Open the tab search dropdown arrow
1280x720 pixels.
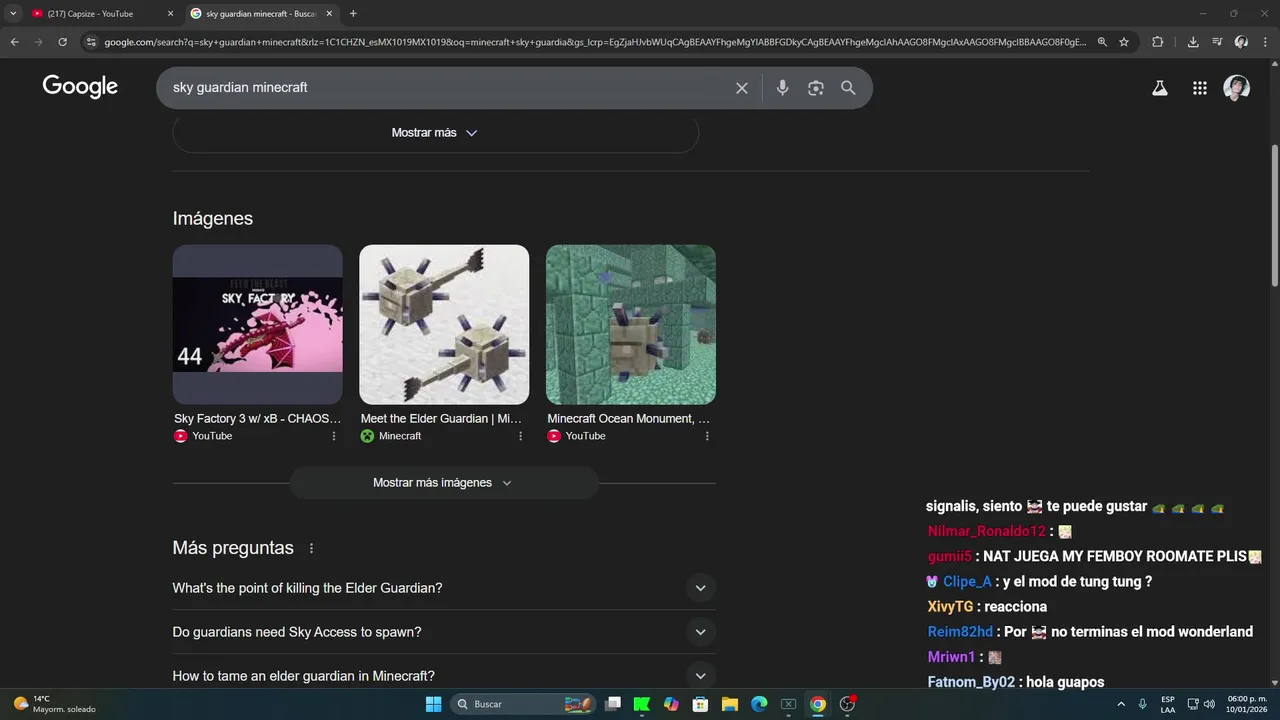pos(13,14)
